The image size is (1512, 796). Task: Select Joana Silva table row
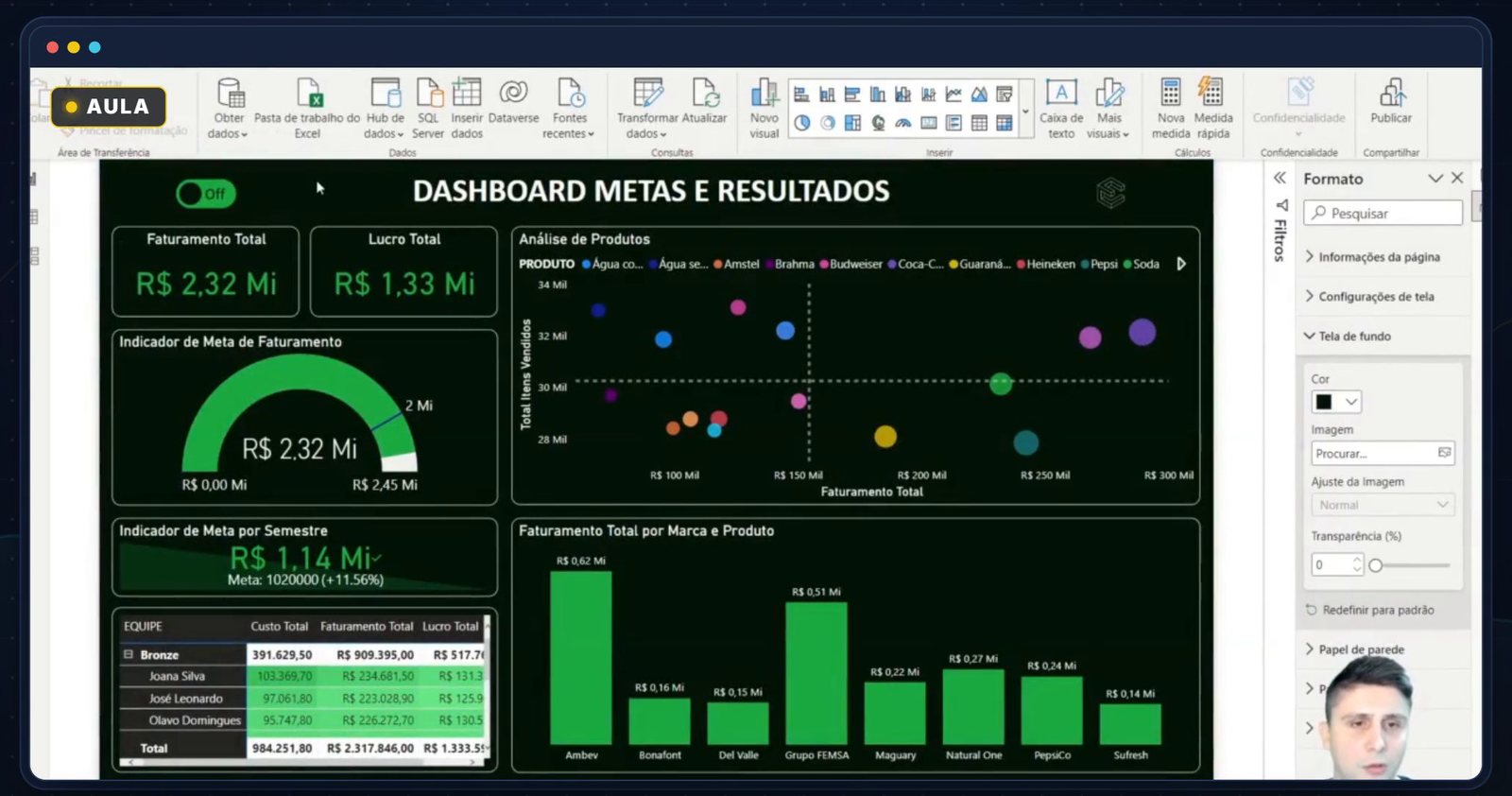pyautogui.click(x=302, y=676)
